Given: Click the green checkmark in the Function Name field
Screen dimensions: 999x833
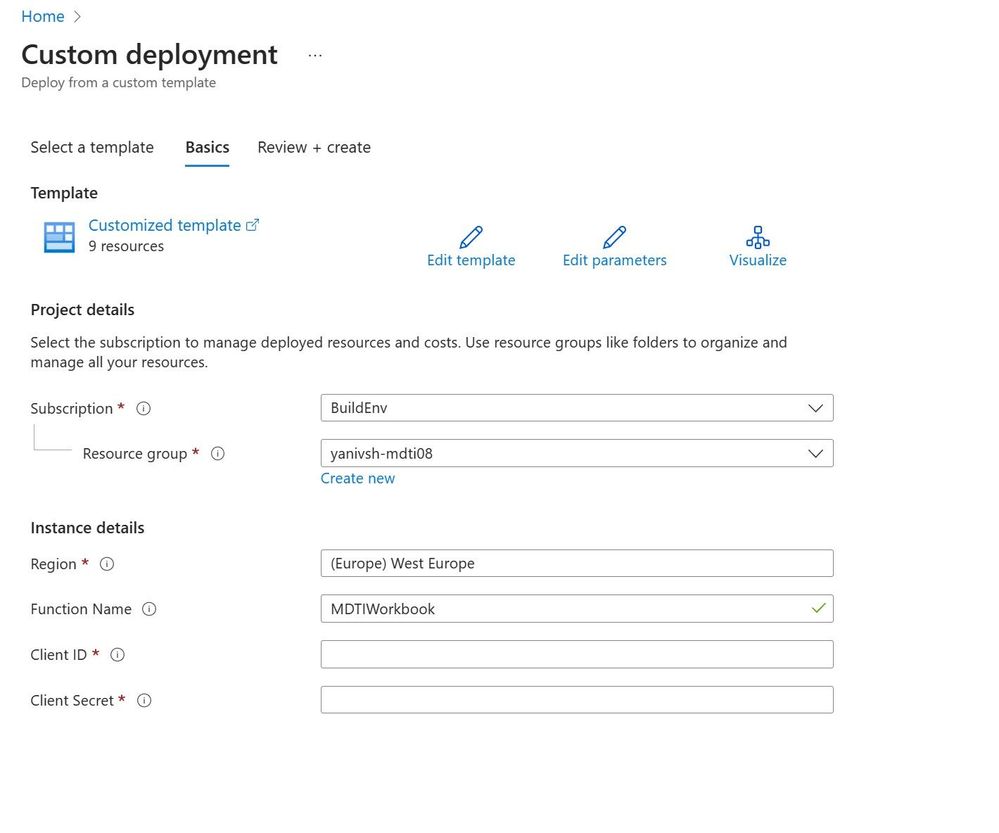Looking at the screenshot, I should [818, 608].
